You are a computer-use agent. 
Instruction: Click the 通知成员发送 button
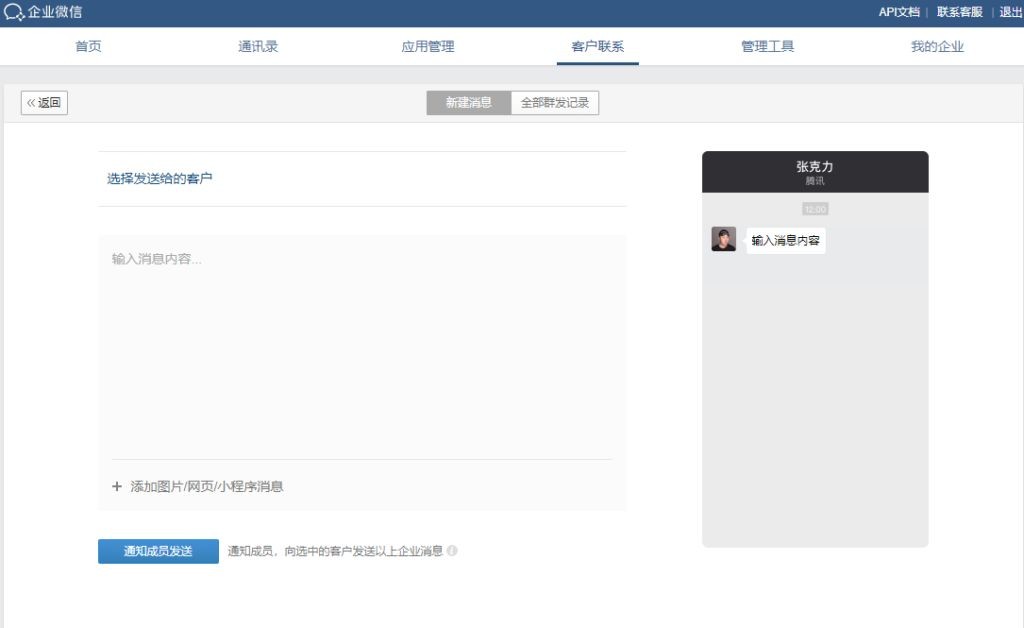point(158,550)
